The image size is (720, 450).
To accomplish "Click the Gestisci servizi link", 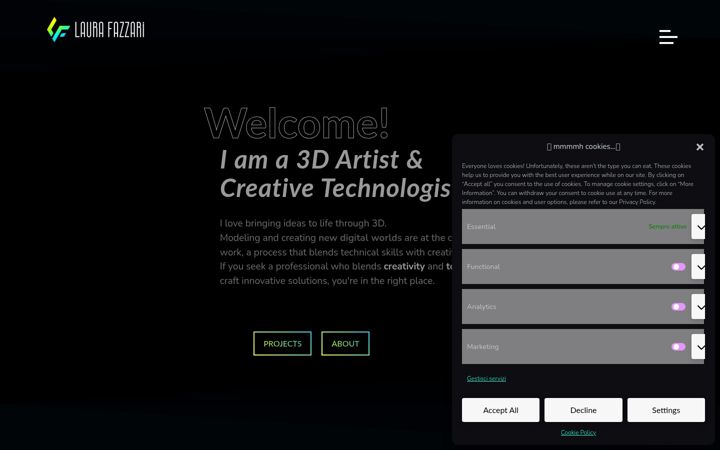I will [x=486, y=378].
